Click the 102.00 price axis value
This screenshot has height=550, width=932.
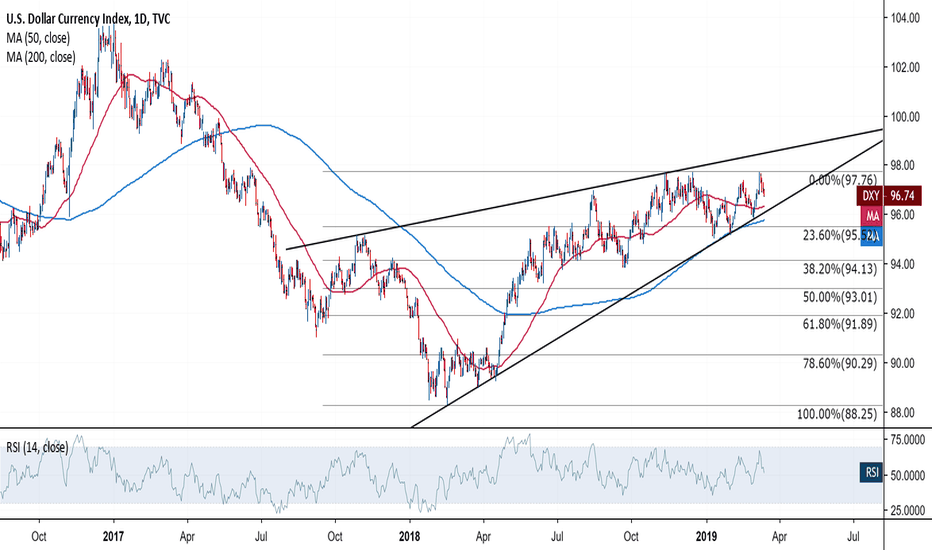pos(905,67)
